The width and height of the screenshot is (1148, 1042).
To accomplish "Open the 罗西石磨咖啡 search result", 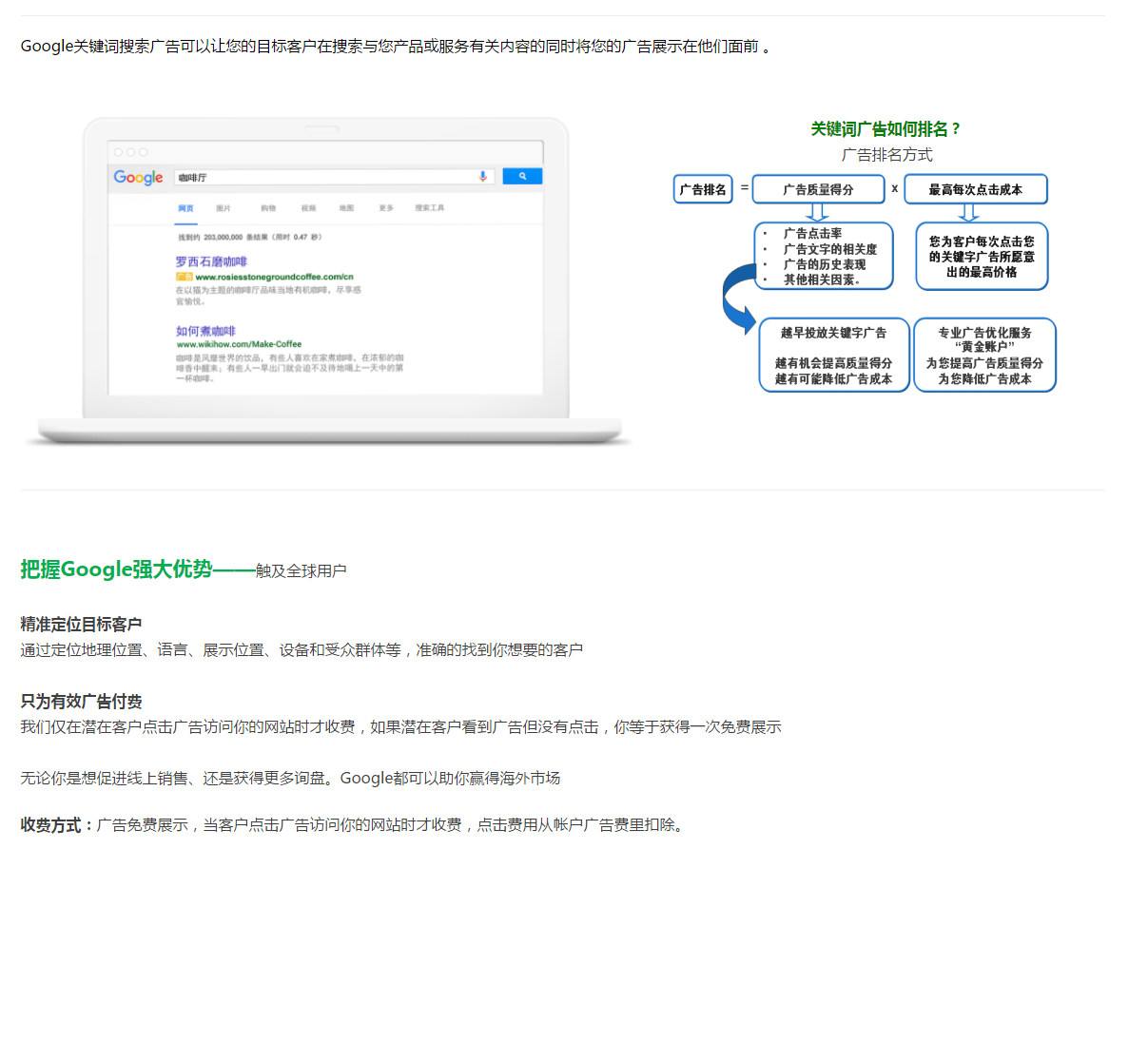I will click(x=211, y=261).
